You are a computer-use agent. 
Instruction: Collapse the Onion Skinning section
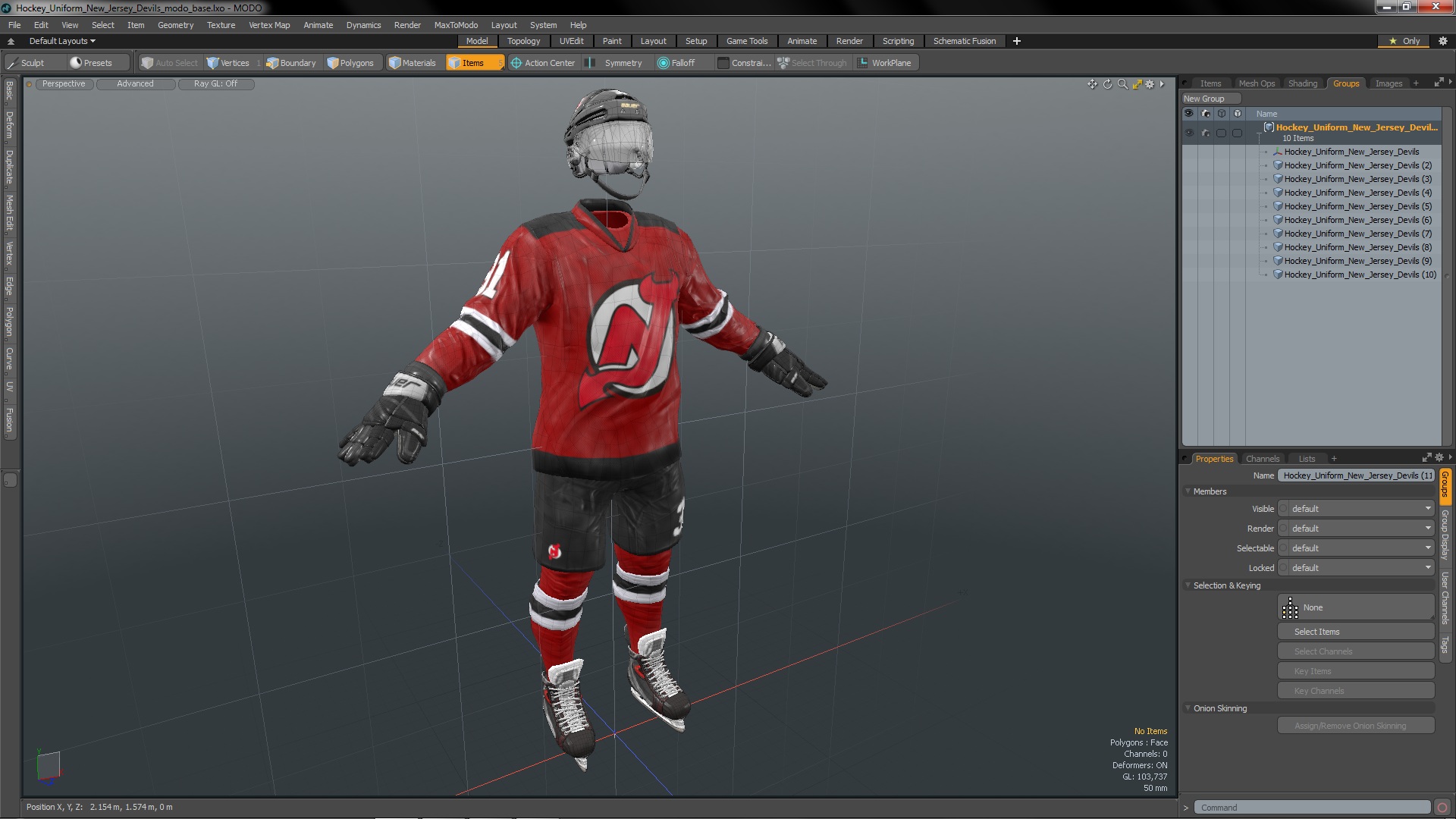1188,708
